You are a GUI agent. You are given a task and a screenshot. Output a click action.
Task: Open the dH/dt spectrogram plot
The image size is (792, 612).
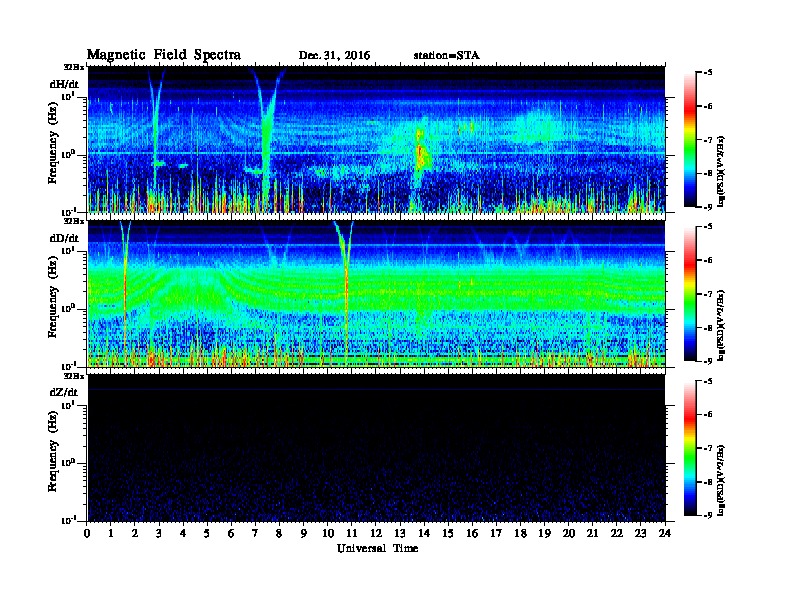[376, 139]
